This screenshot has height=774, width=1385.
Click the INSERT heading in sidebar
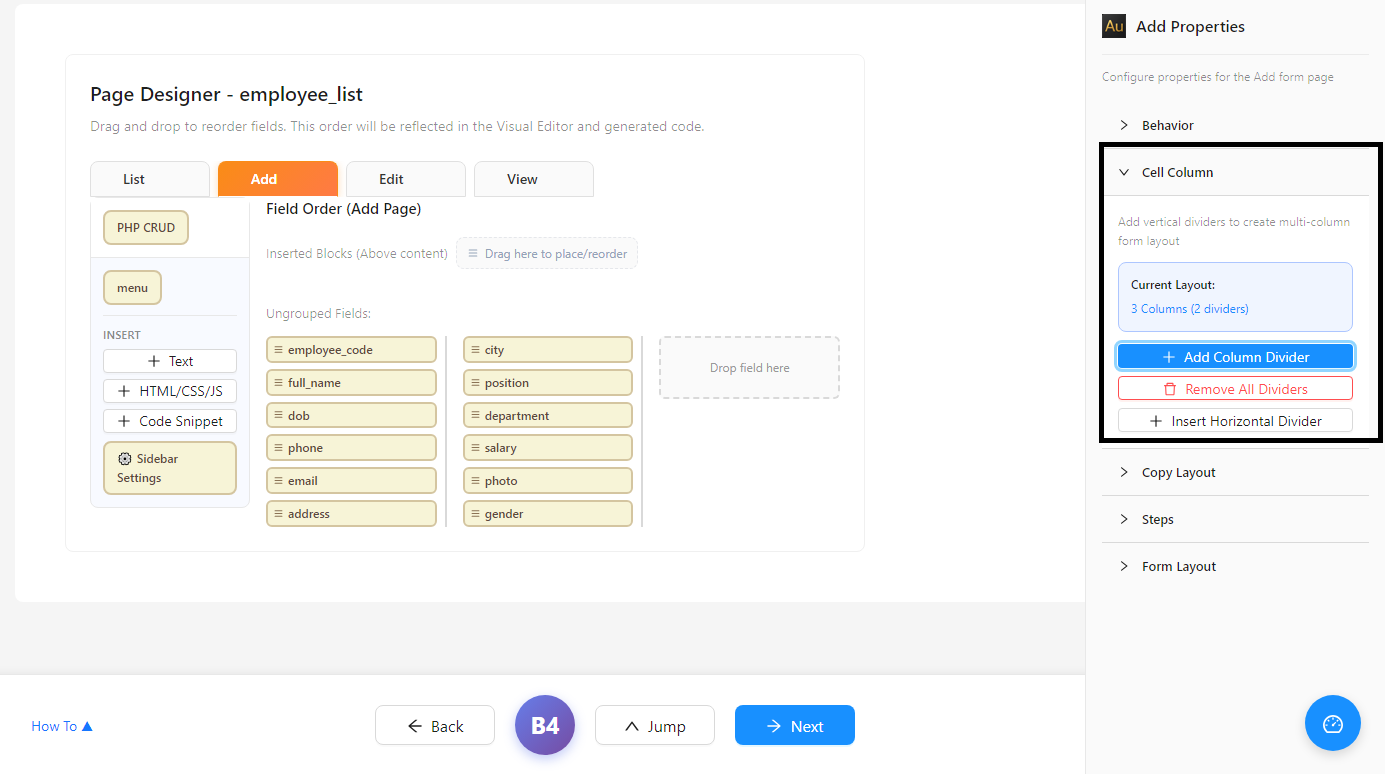click(x=122, y=335)
